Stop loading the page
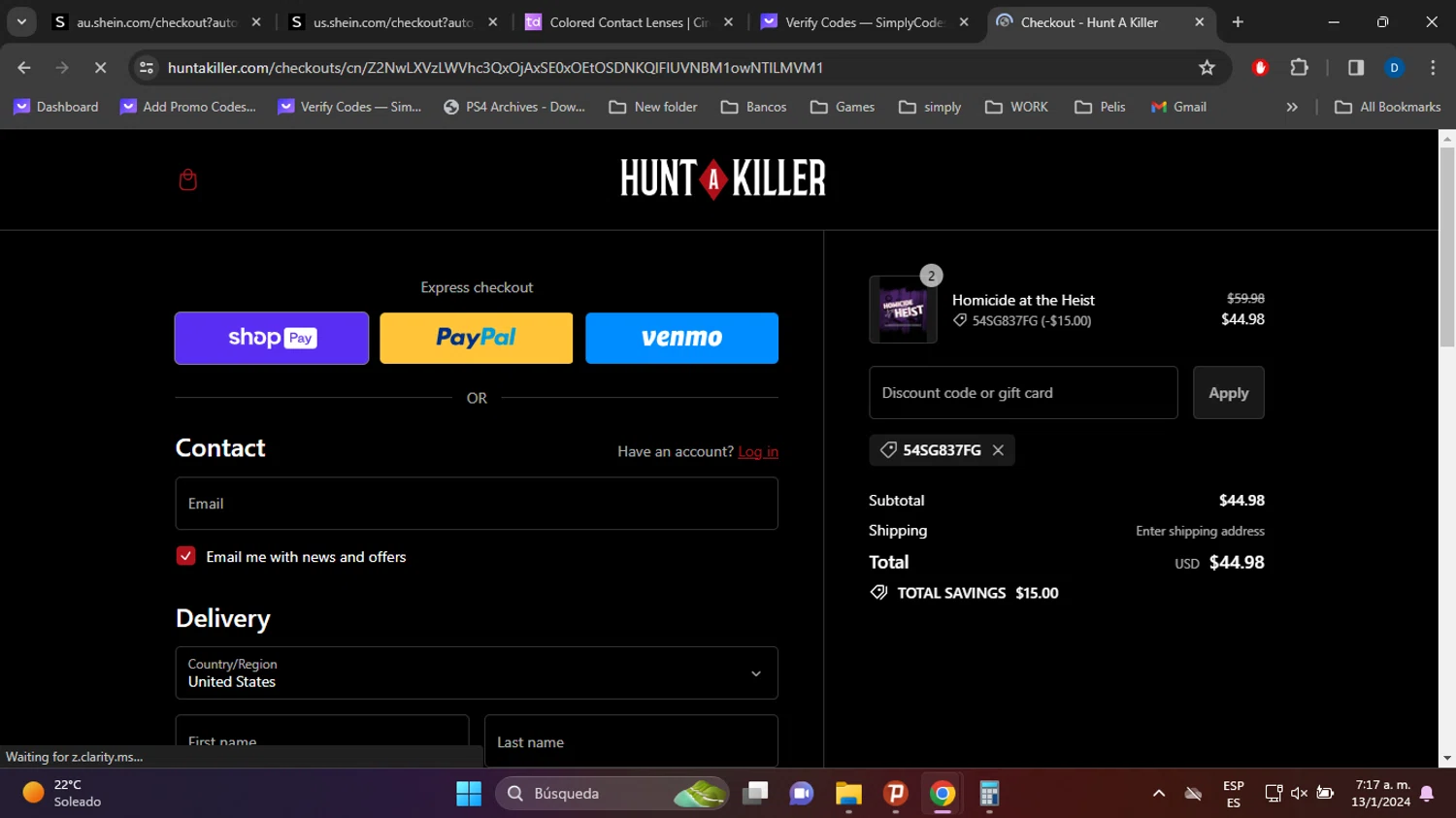This screenshot has height=818, width=1456. (100, 68)
